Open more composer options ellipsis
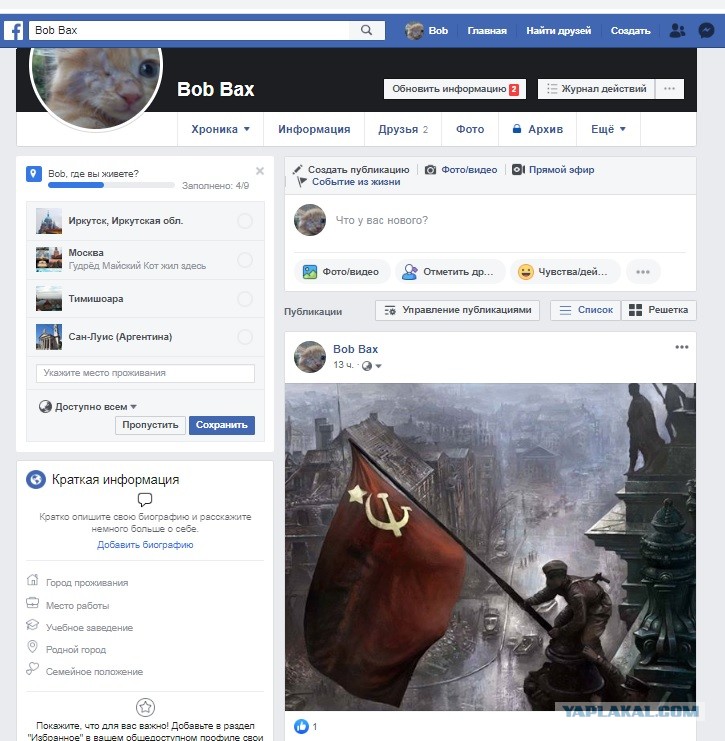This screenshot has height=741, width=725. (643, 272)
